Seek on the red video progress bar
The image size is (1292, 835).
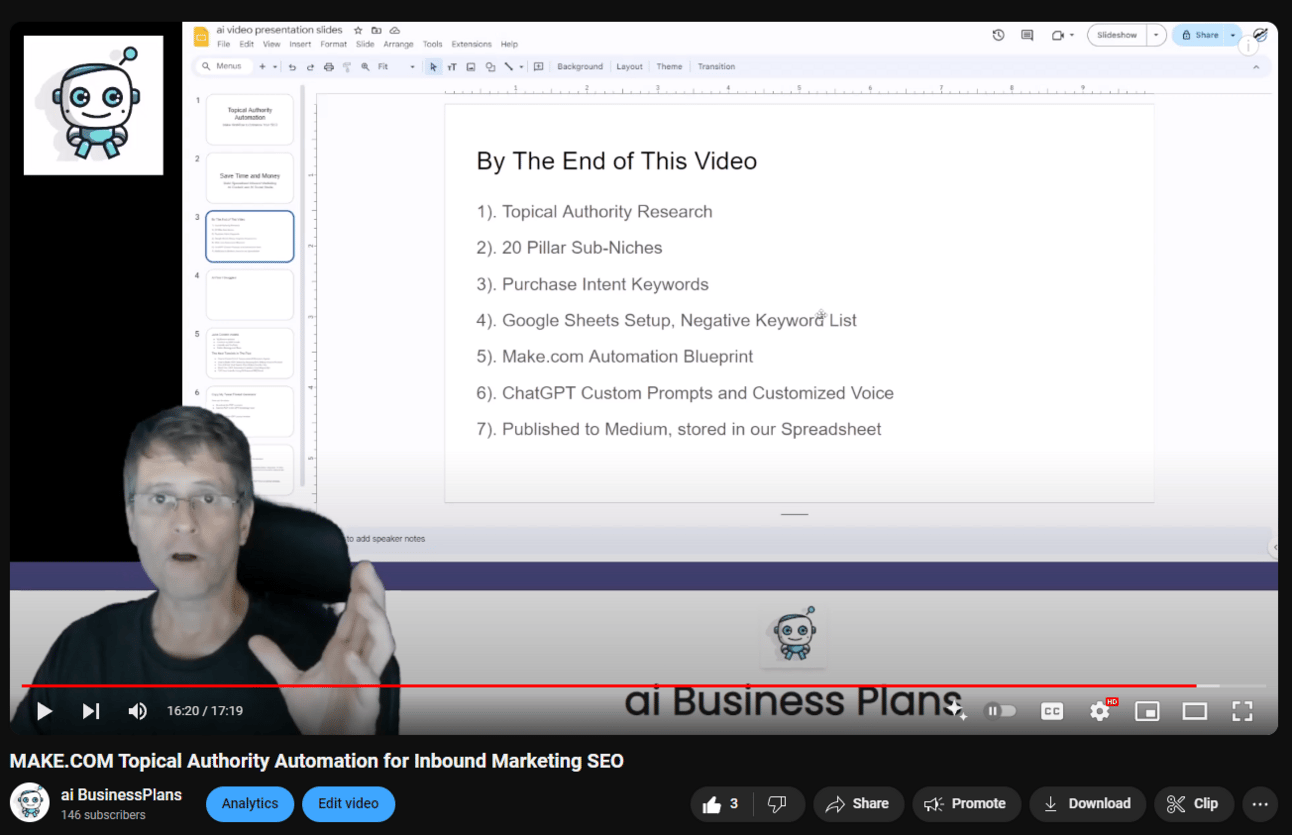(608, 686)
